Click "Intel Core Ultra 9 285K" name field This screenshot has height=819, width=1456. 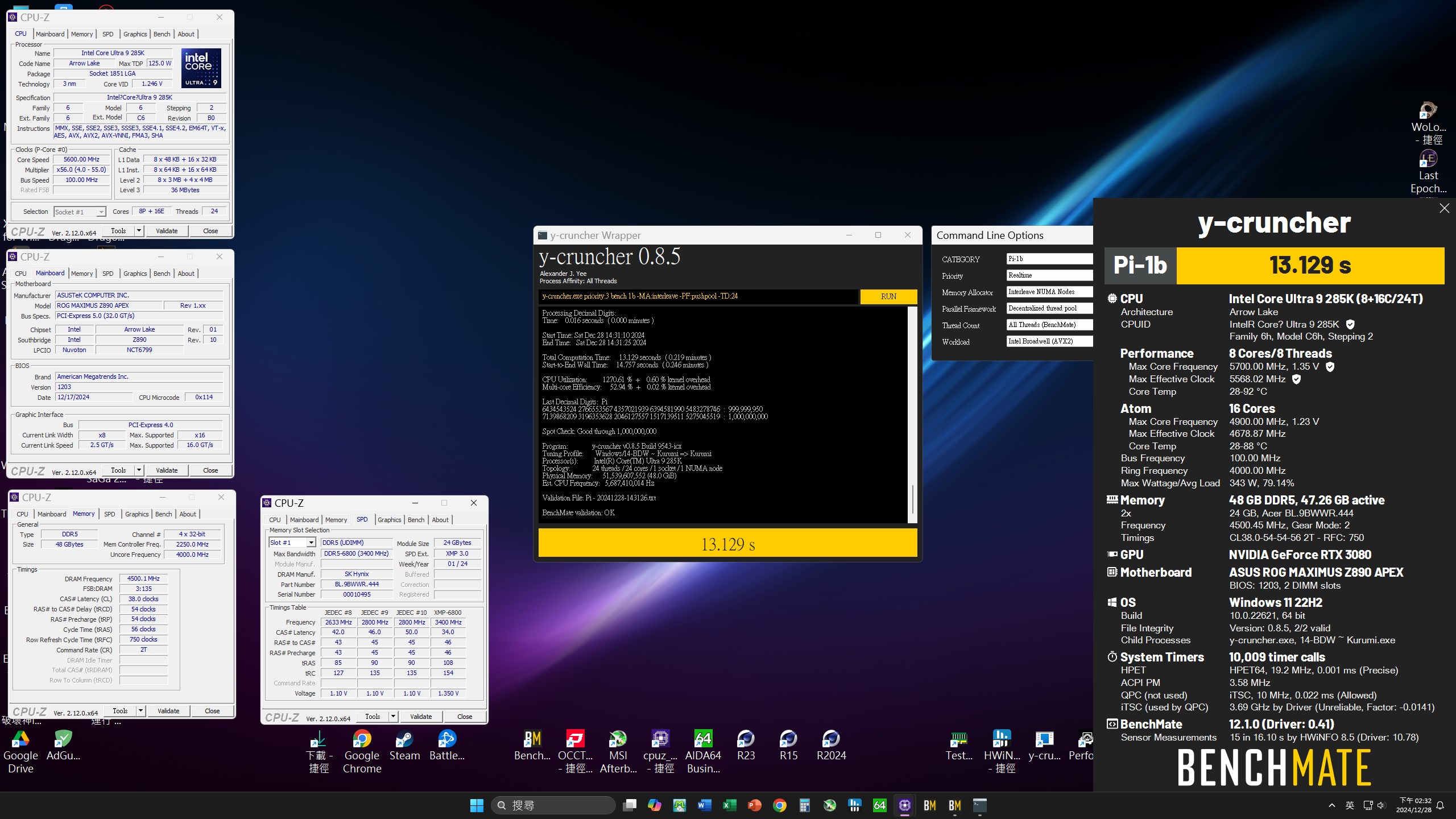pyautogui.click(x=113, y=53)
